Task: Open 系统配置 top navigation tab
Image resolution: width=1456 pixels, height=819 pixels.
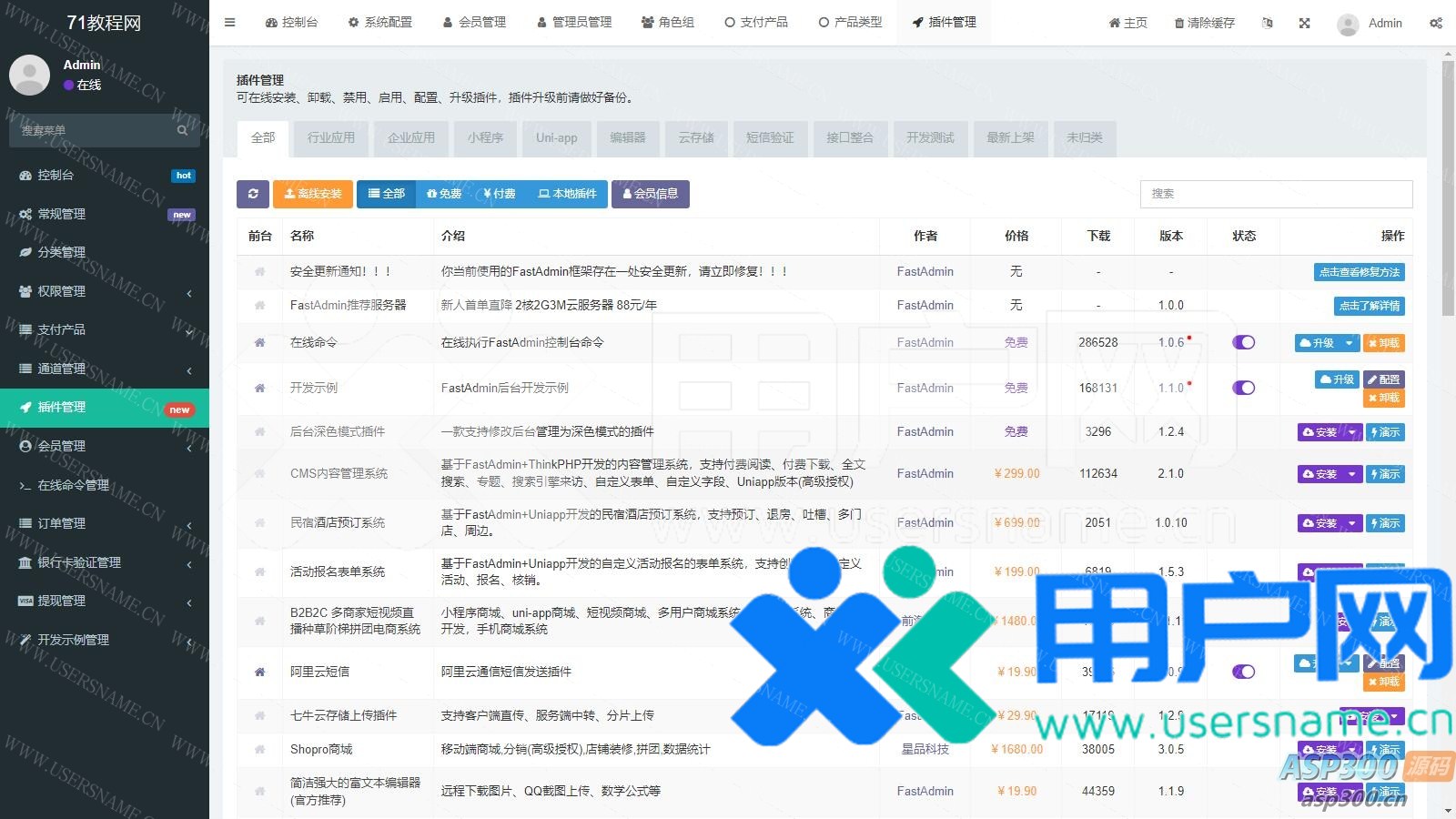Action: coord(379,23)
